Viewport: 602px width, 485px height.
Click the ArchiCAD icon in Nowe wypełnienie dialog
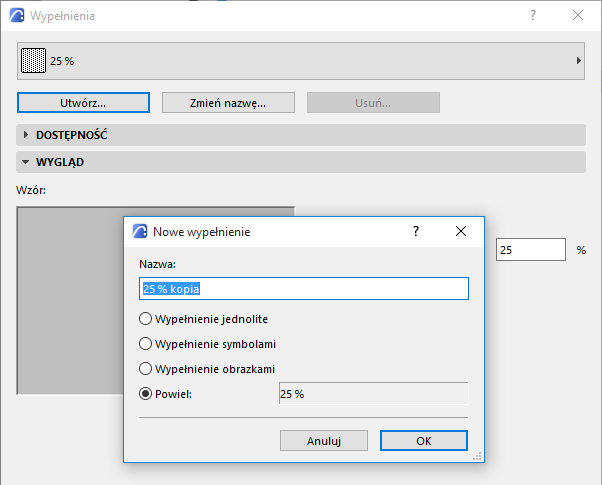point(140,231)
